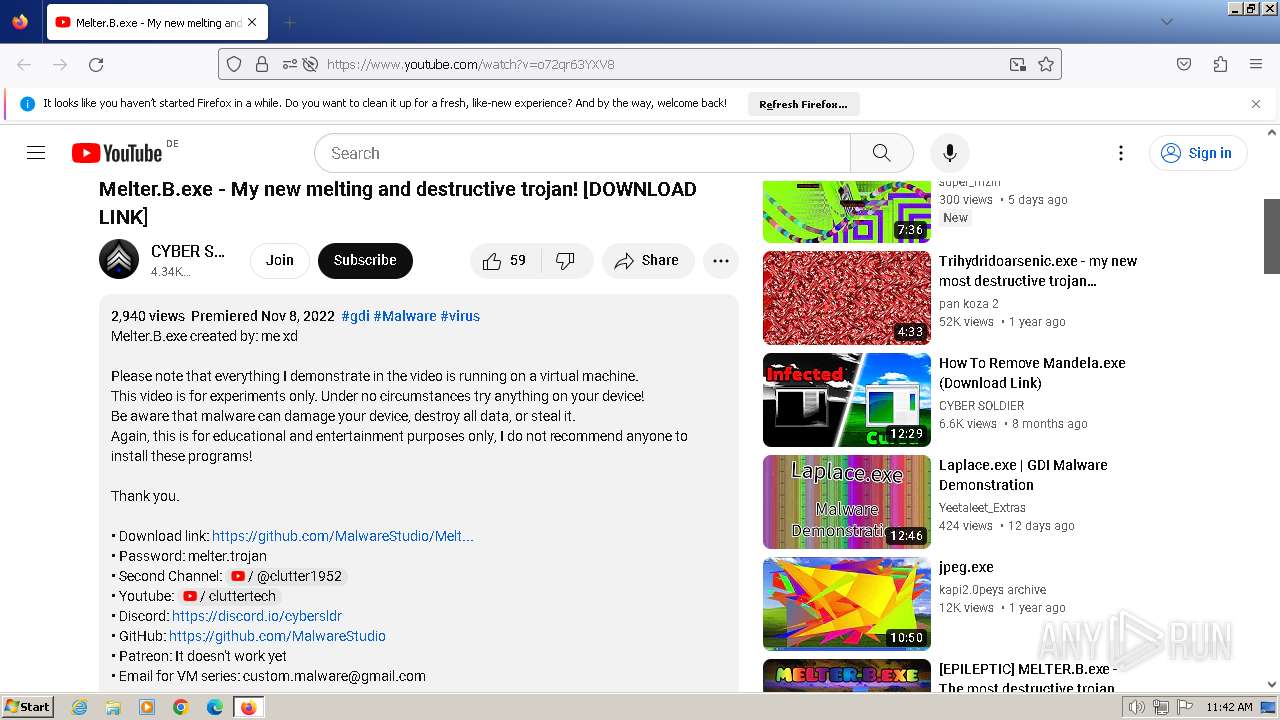Open the Firefox application menu
The width and height of the screenshot is (1280, 720).
coord(1256,64)
